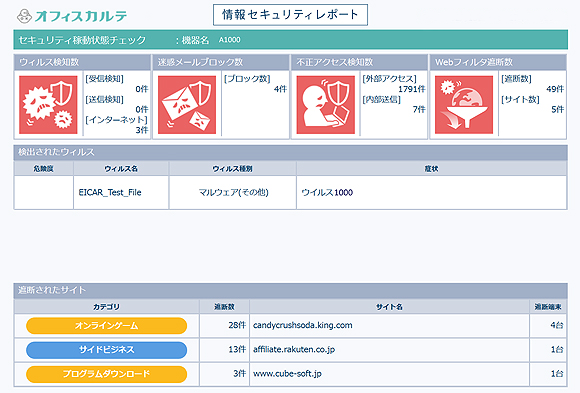Click the ウィルス名 column header
The image size is (580, 393).
[121, 169]
